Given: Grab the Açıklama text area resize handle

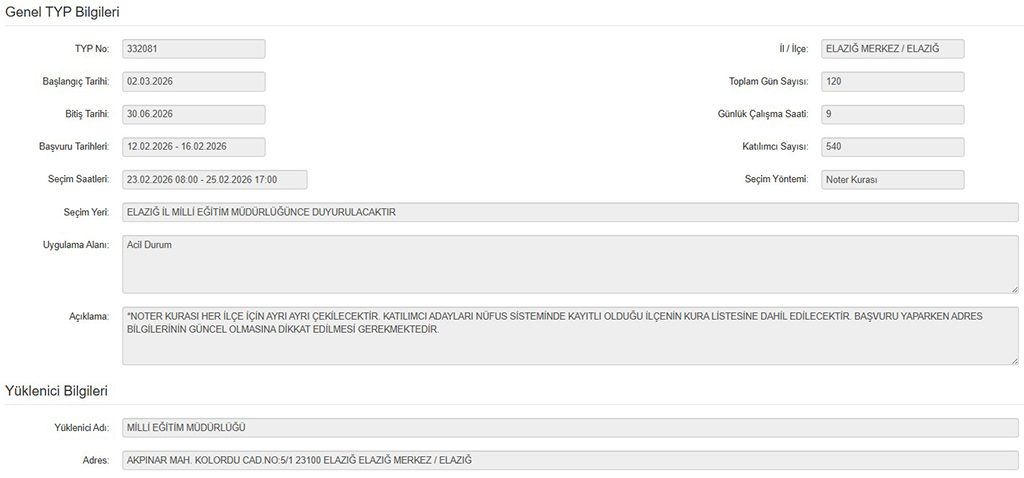Looking at the screenshot, I should [1014, 360].
